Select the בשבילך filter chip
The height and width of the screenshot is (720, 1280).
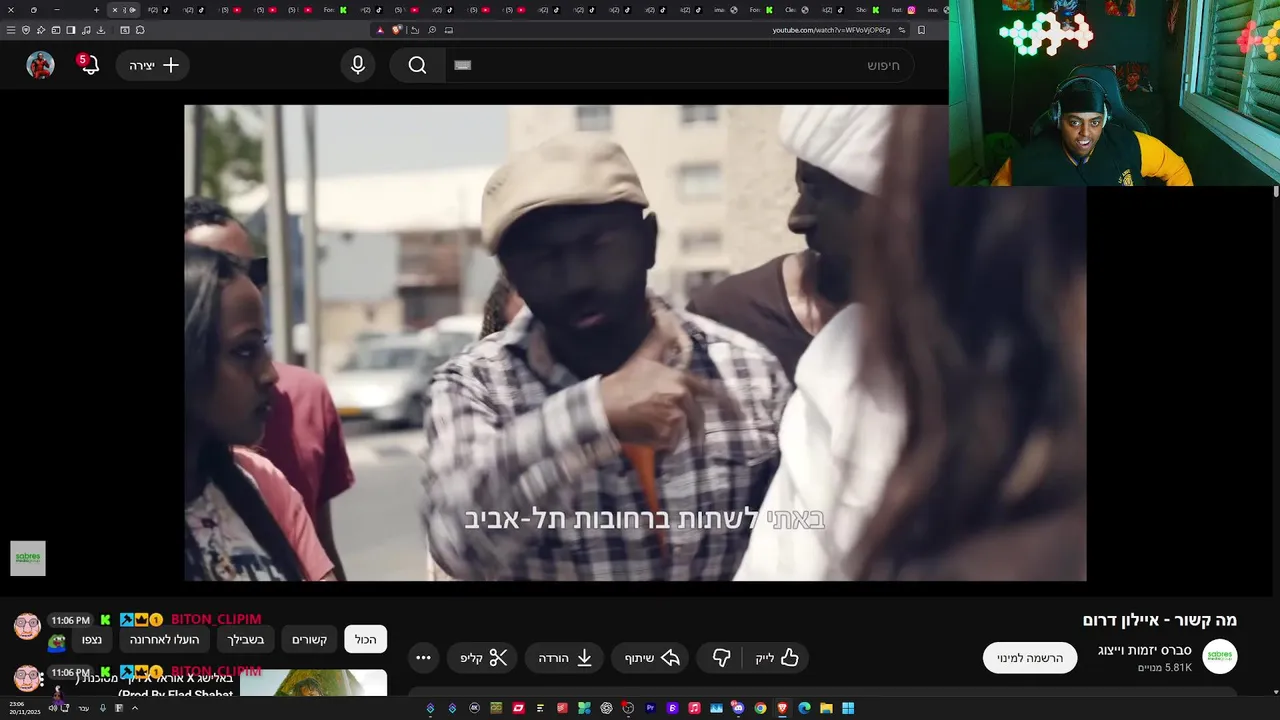pyautogui.click(x=245, y=639)
